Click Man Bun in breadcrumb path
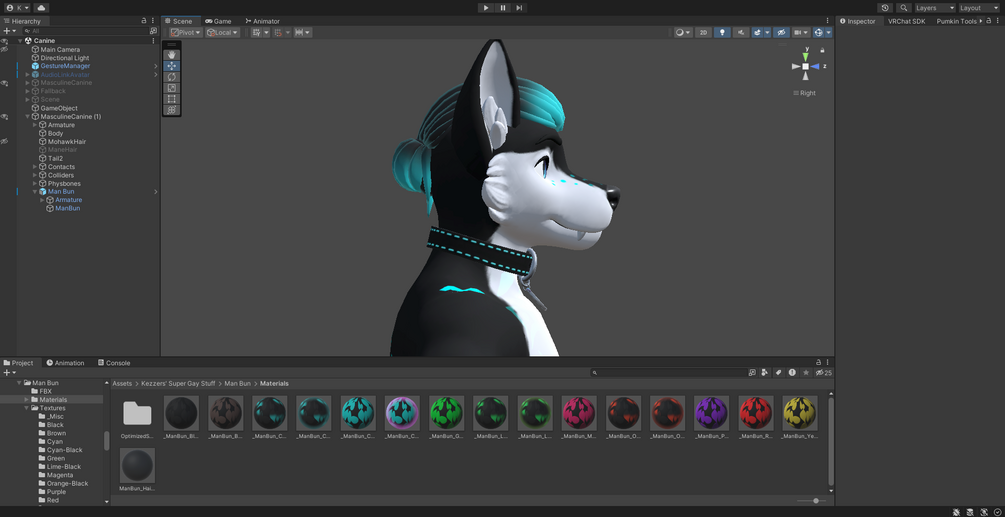1005x517 pixels. 237,383
